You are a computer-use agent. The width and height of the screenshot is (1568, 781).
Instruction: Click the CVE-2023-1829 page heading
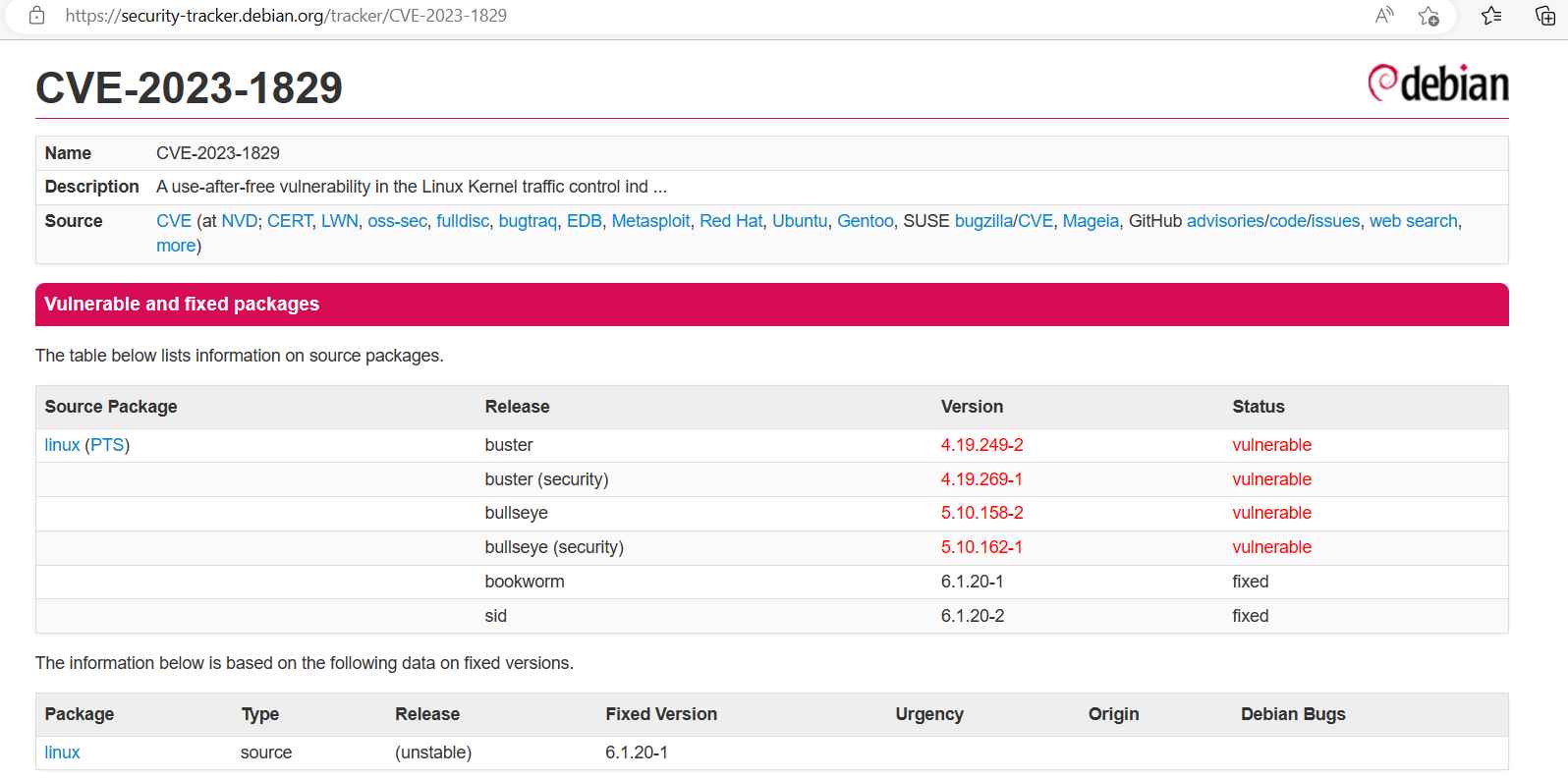pos(189,87)
